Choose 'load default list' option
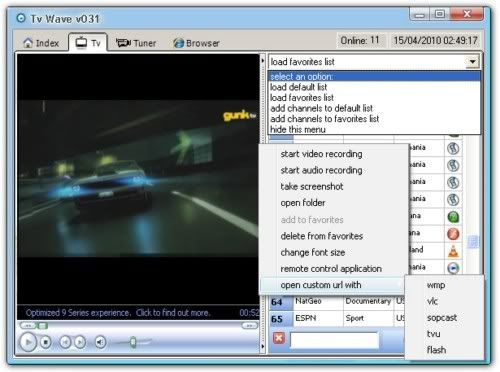The image size is (500, 372). (298, 87)
